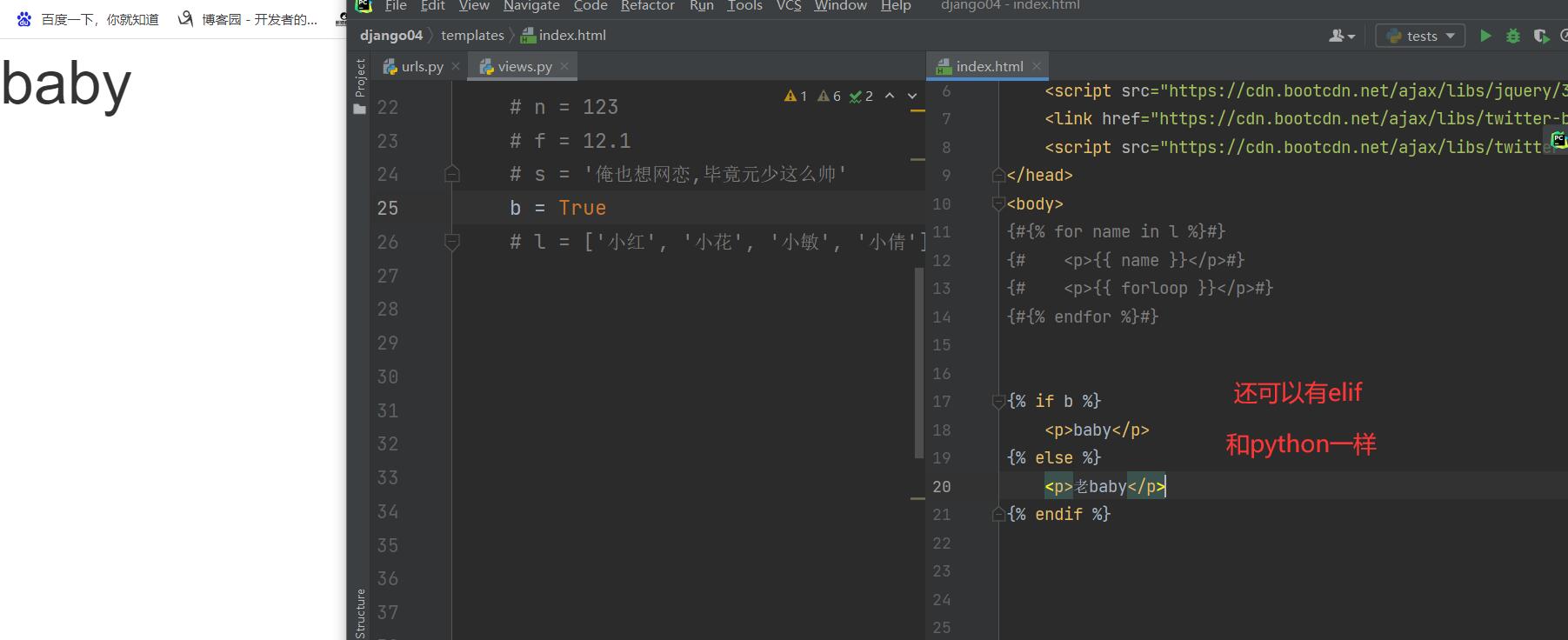Open the Window menu
1568x640 pixels.
[840, 5]
